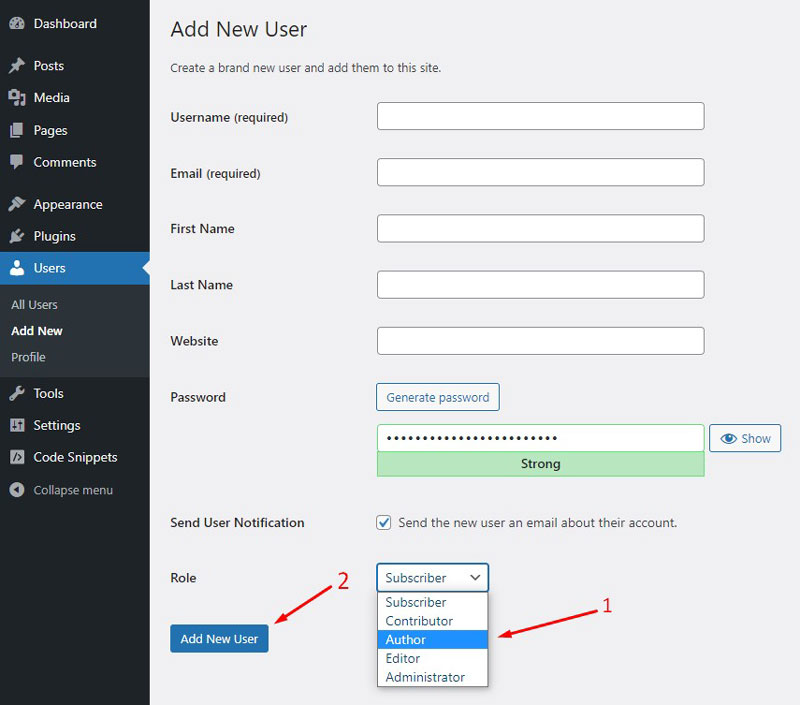Open the Profile submenu item
This screenshot has width=800, height=705.
tap(28, 357)
